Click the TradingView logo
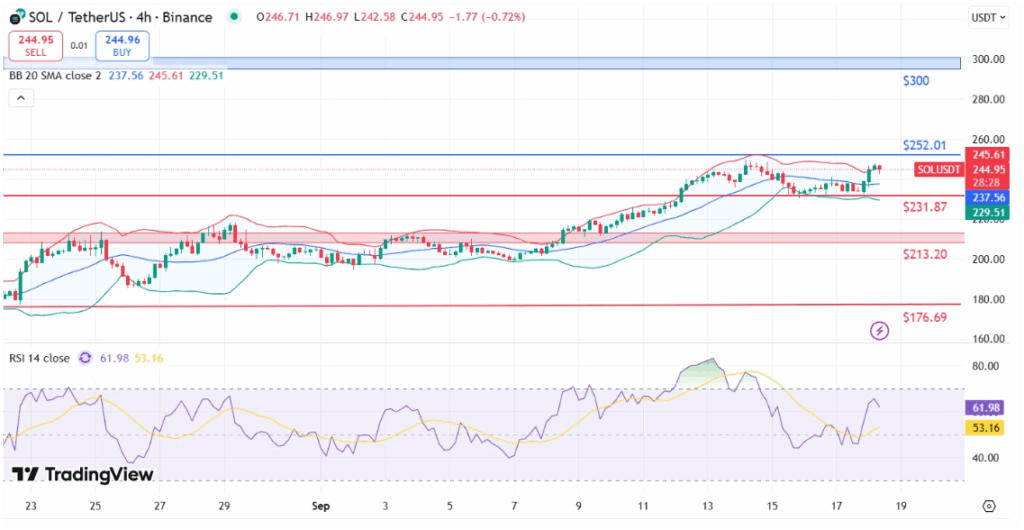Viewport: 1024px width, 530px height. tap(83, 475)
